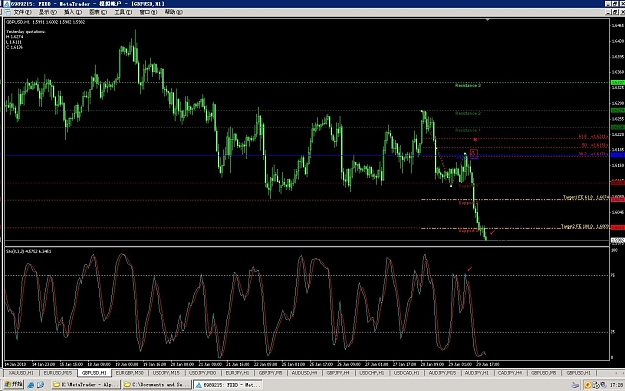Open the 文件(F) file menu
Image resolution: width=625 pixels, height=391 pixels.
(22, 12)
